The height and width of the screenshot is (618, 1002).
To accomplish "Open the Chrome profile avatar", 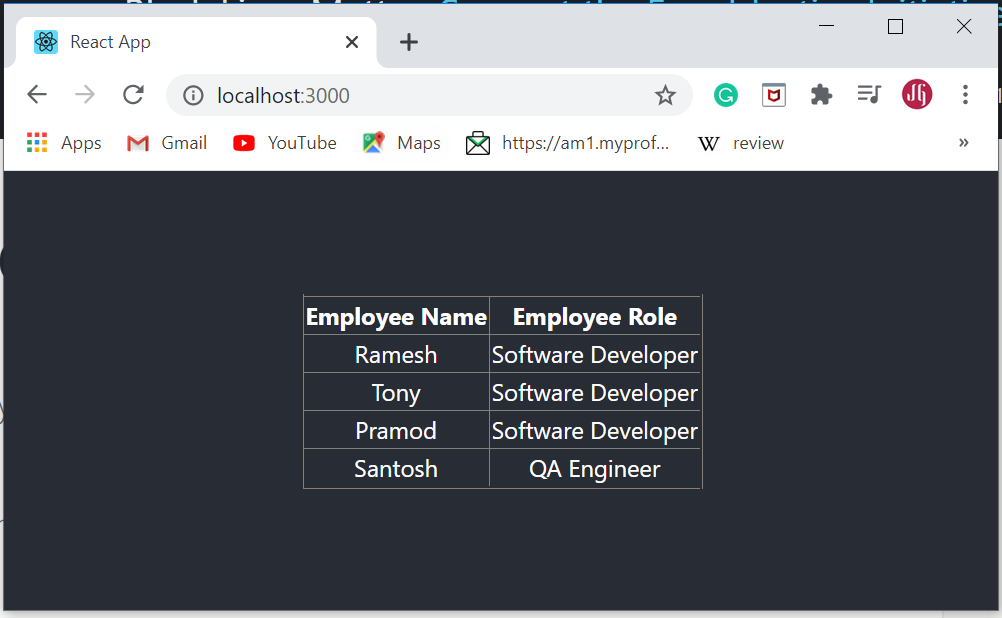I will tap(917, 95).
